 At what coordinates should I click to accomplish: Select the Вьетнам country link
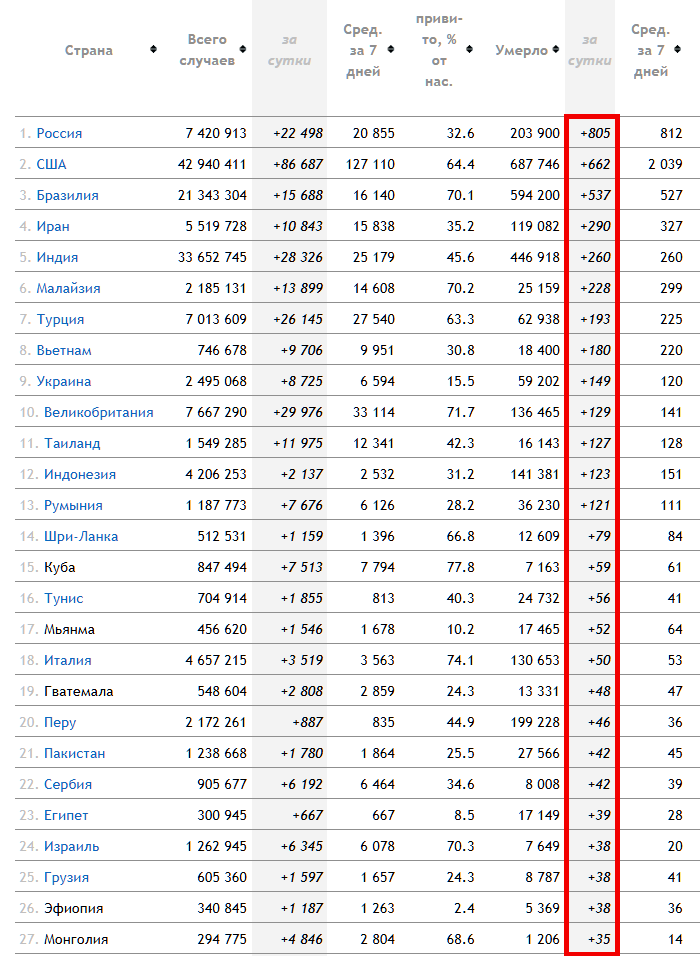[x=64, y=350]
